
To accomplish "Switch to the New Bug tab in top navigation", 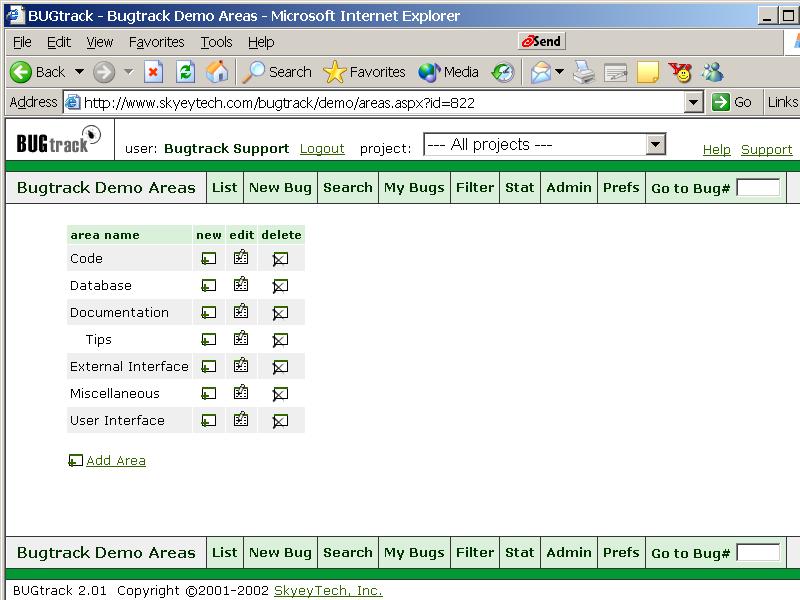I will tap(280, 187).
